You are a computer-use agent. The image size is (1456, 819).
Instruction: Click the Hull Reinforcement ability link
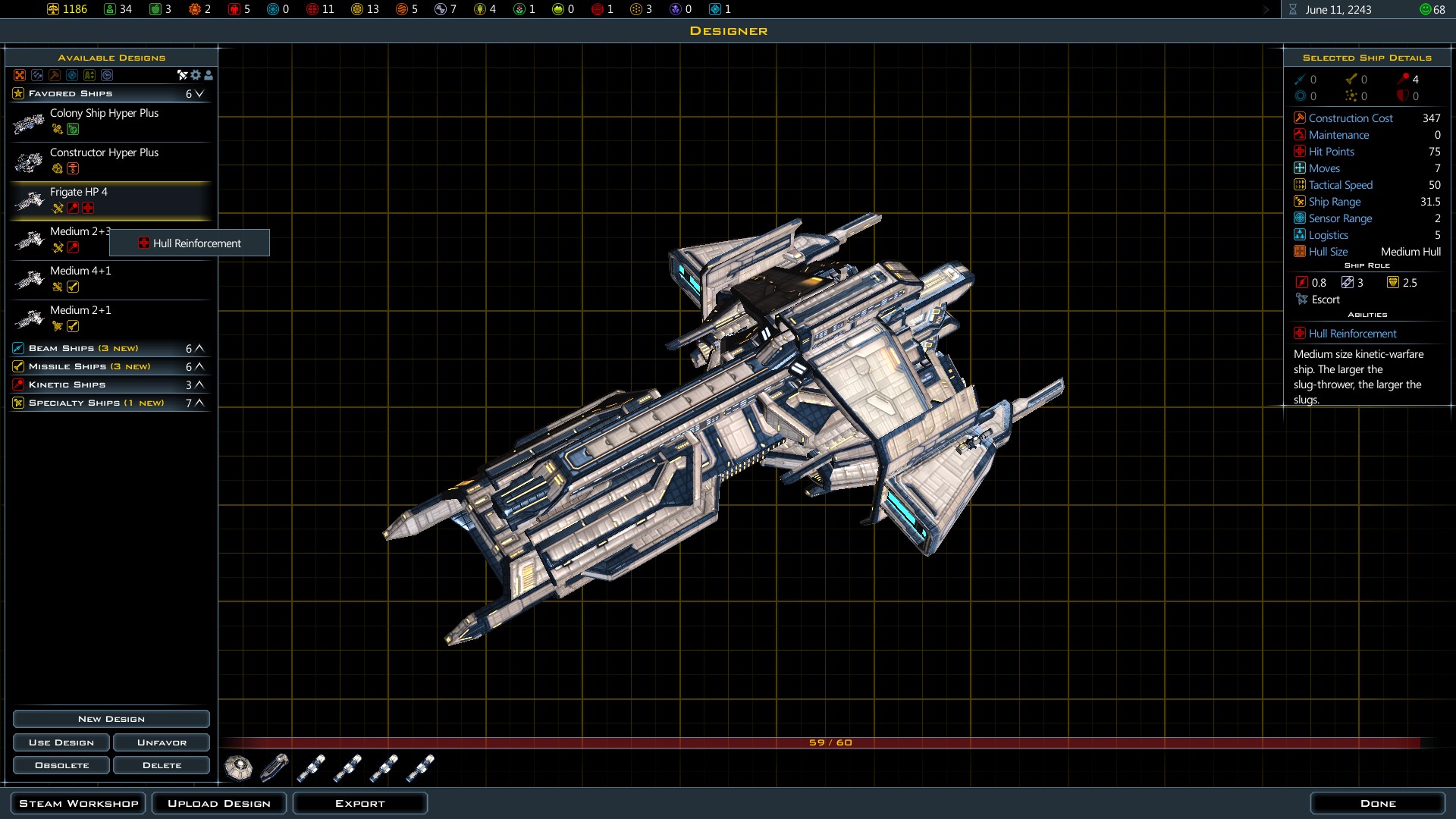click(1352, 334)
